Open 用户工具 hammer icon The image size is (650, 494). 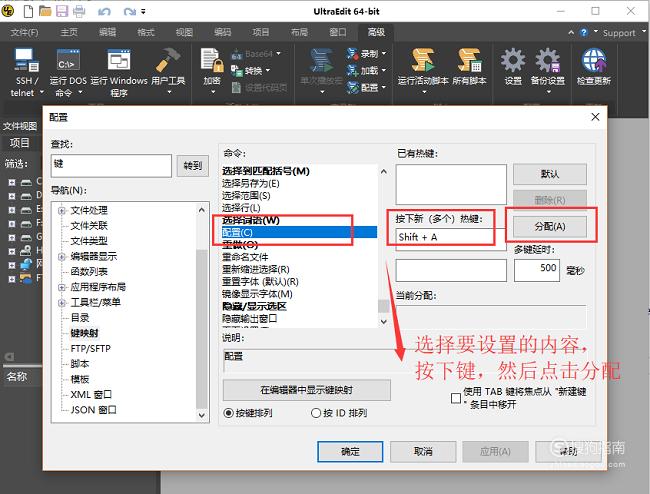168,61
